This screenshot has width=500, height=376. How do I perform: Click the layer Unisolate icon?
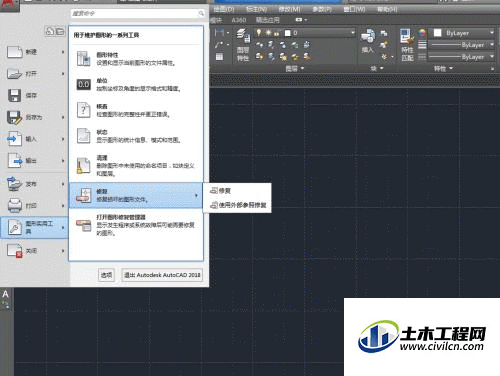point(271,56)
